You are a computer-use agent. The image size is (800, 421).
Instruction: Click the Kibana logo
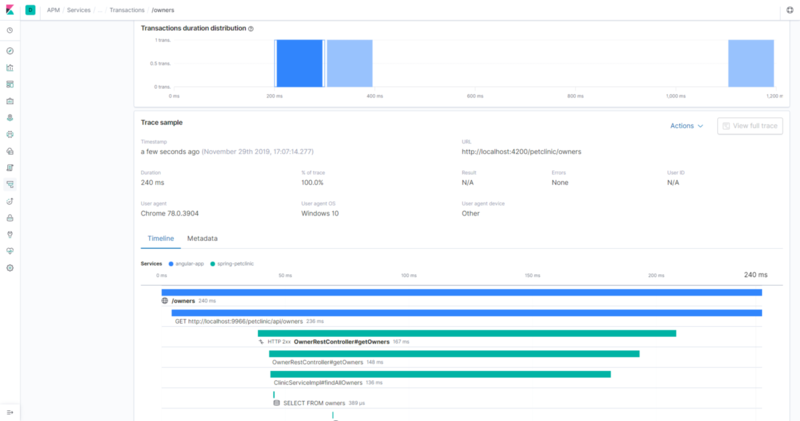point(10,10)
